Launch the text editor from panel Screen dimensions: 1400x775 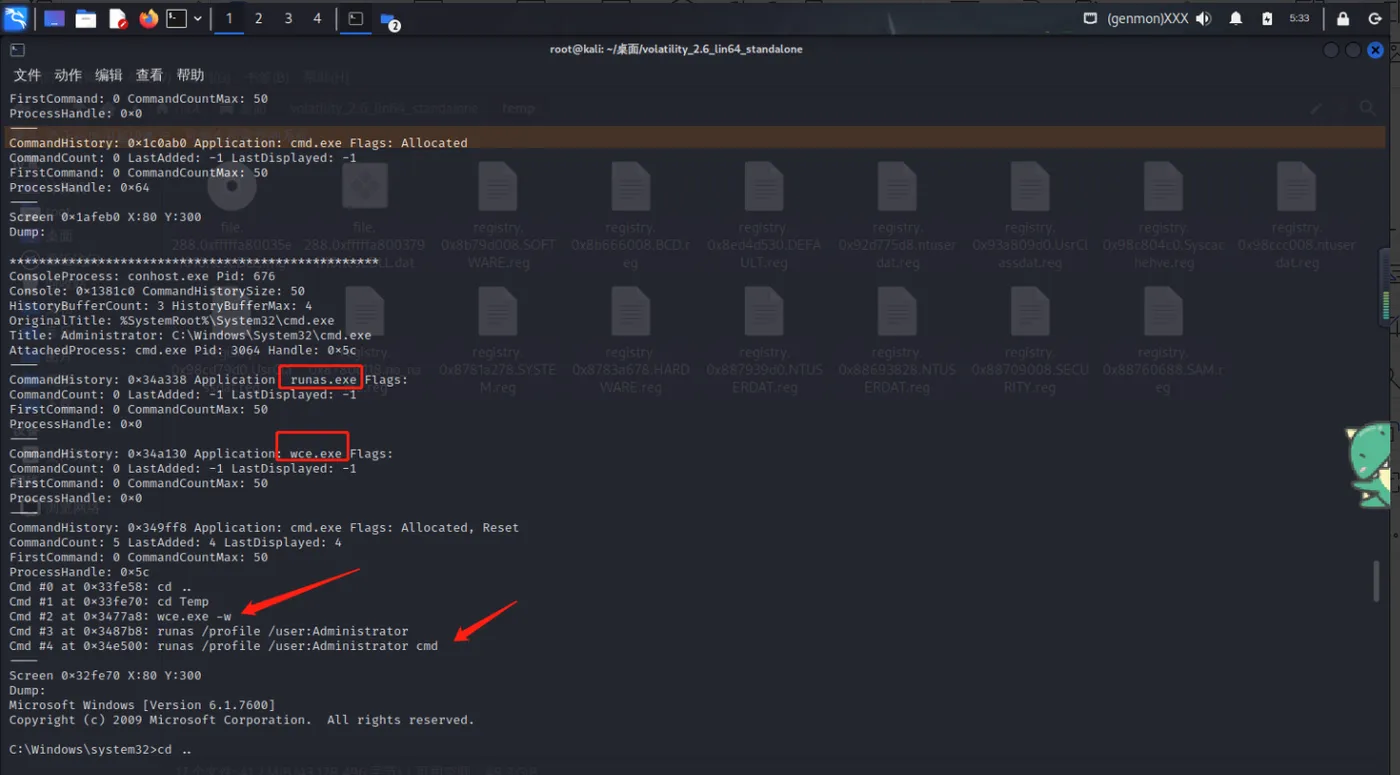pyautogui.click(x=118, y=18)
